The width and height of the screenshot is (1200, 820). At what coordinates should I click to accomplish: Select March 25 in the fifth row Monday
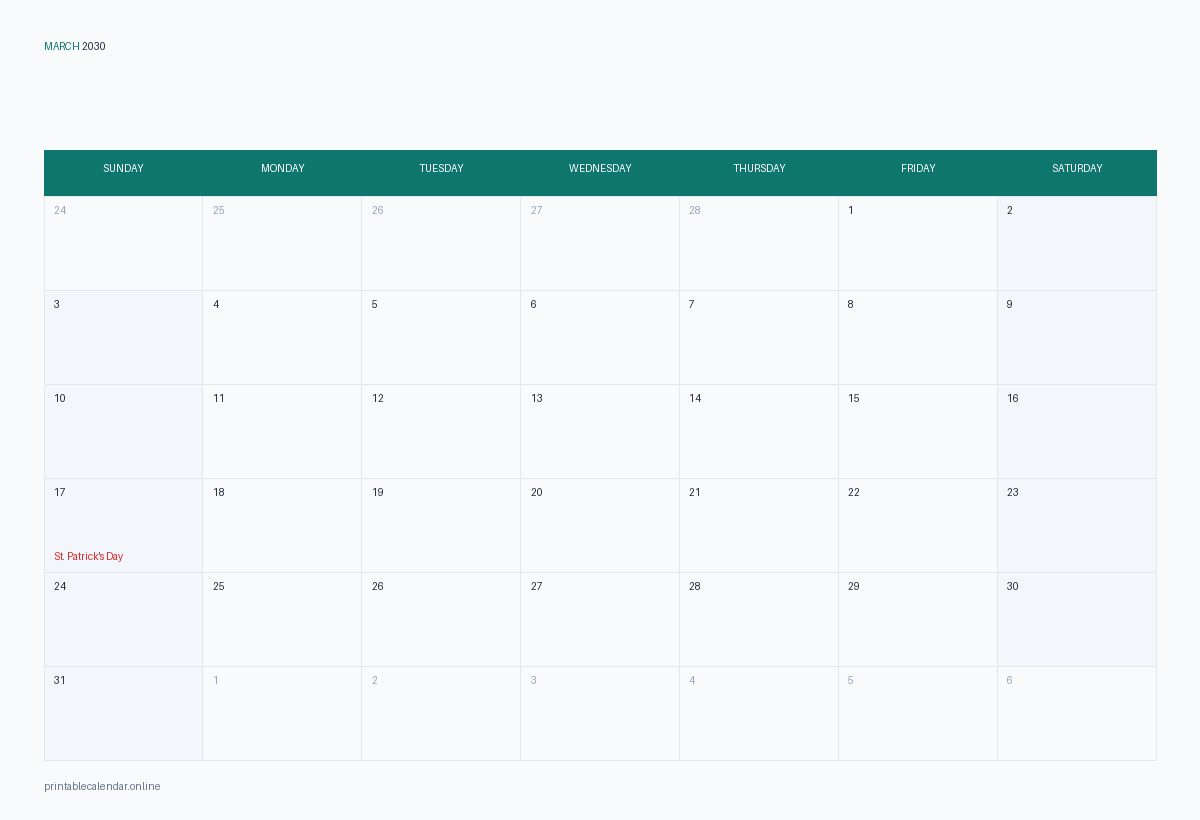click(282, 619)
